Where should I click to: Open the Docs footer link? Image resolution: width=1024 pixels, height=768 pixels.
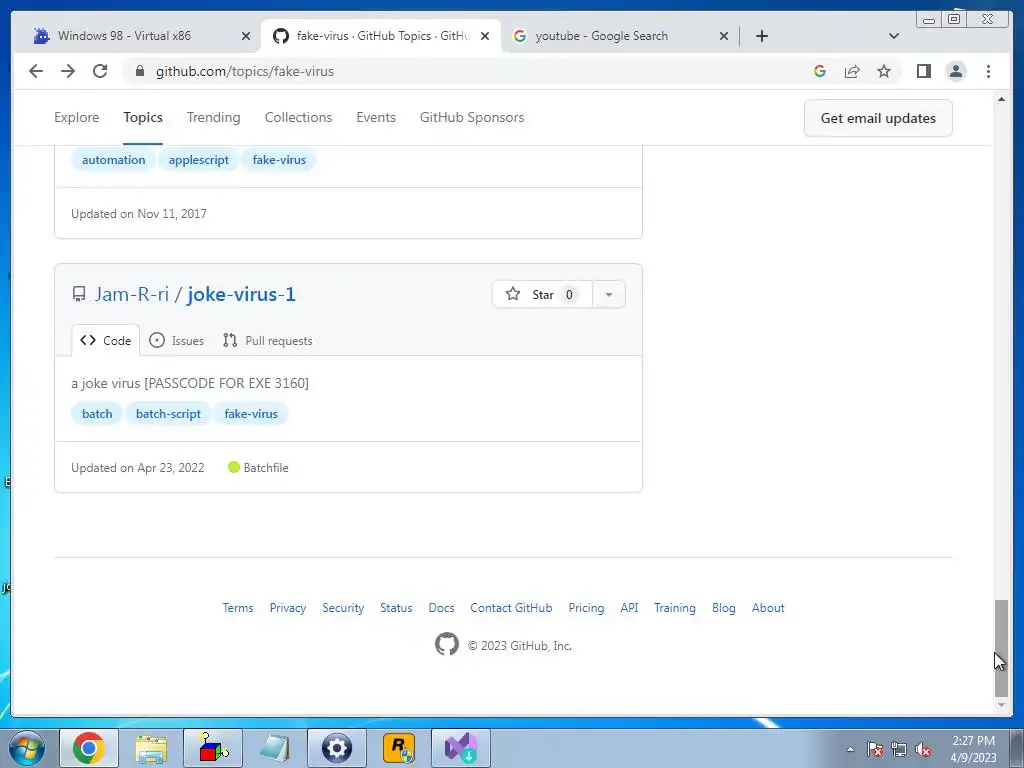(x=441, y=608)
